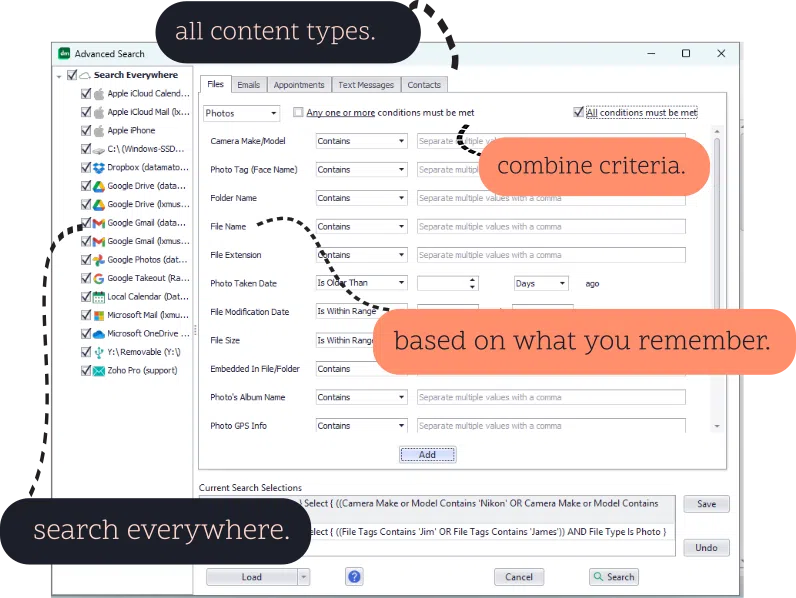Uncheck the Microsoft OneDrive checkbox

tap(86, 334)
